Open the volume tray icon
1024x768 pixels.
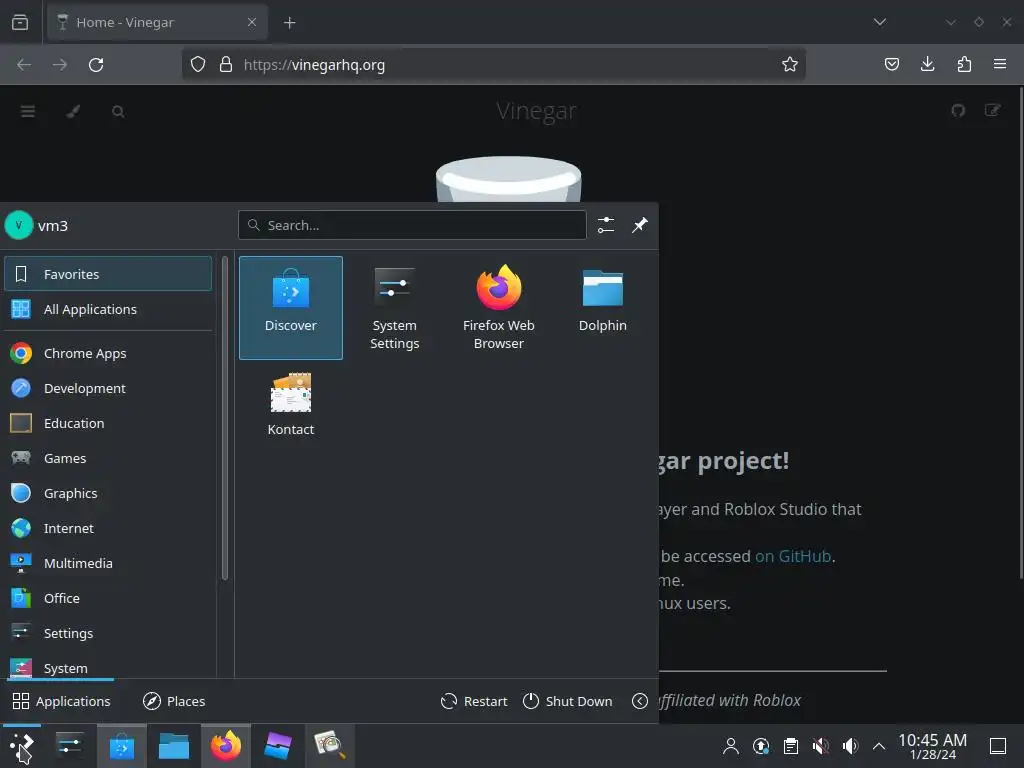[x=850, y=746]
